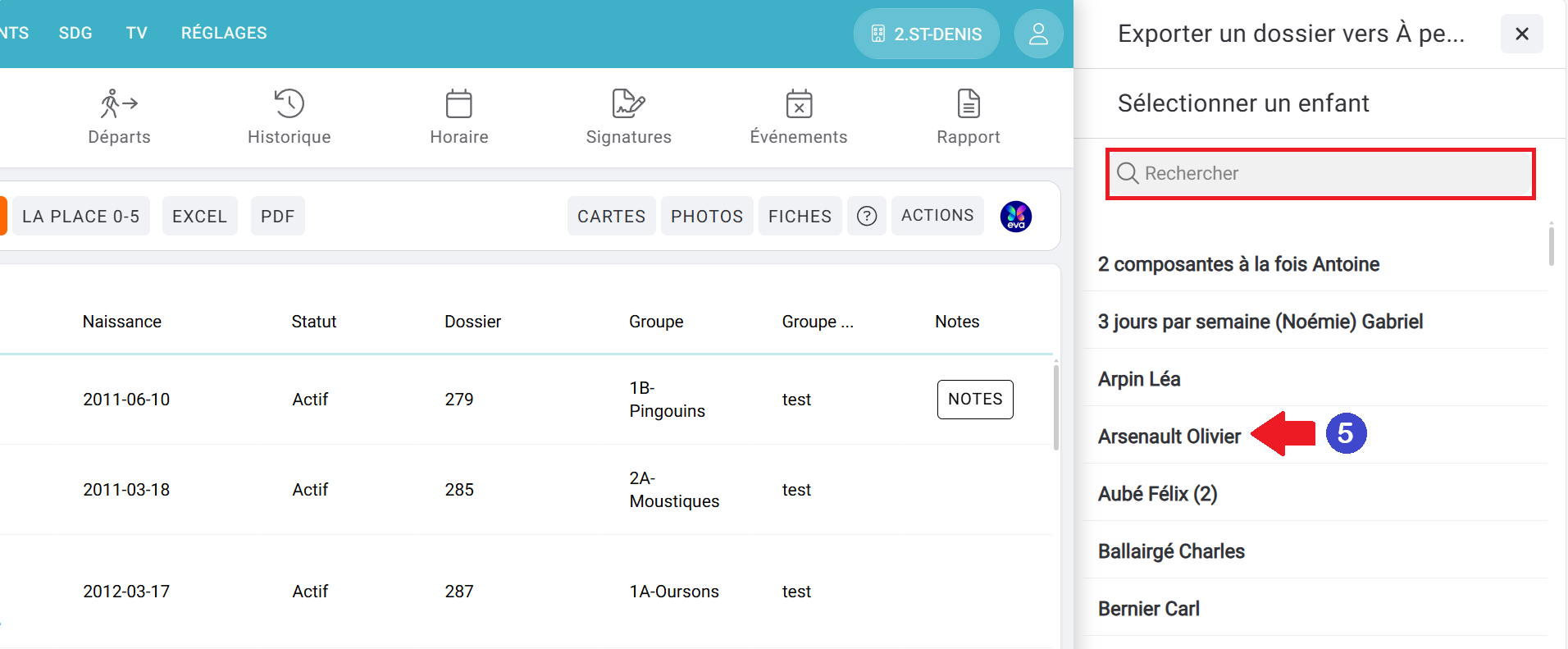Click the CARTES button
The width and height of the screenshot is (1568, 649).
(611, 216)
